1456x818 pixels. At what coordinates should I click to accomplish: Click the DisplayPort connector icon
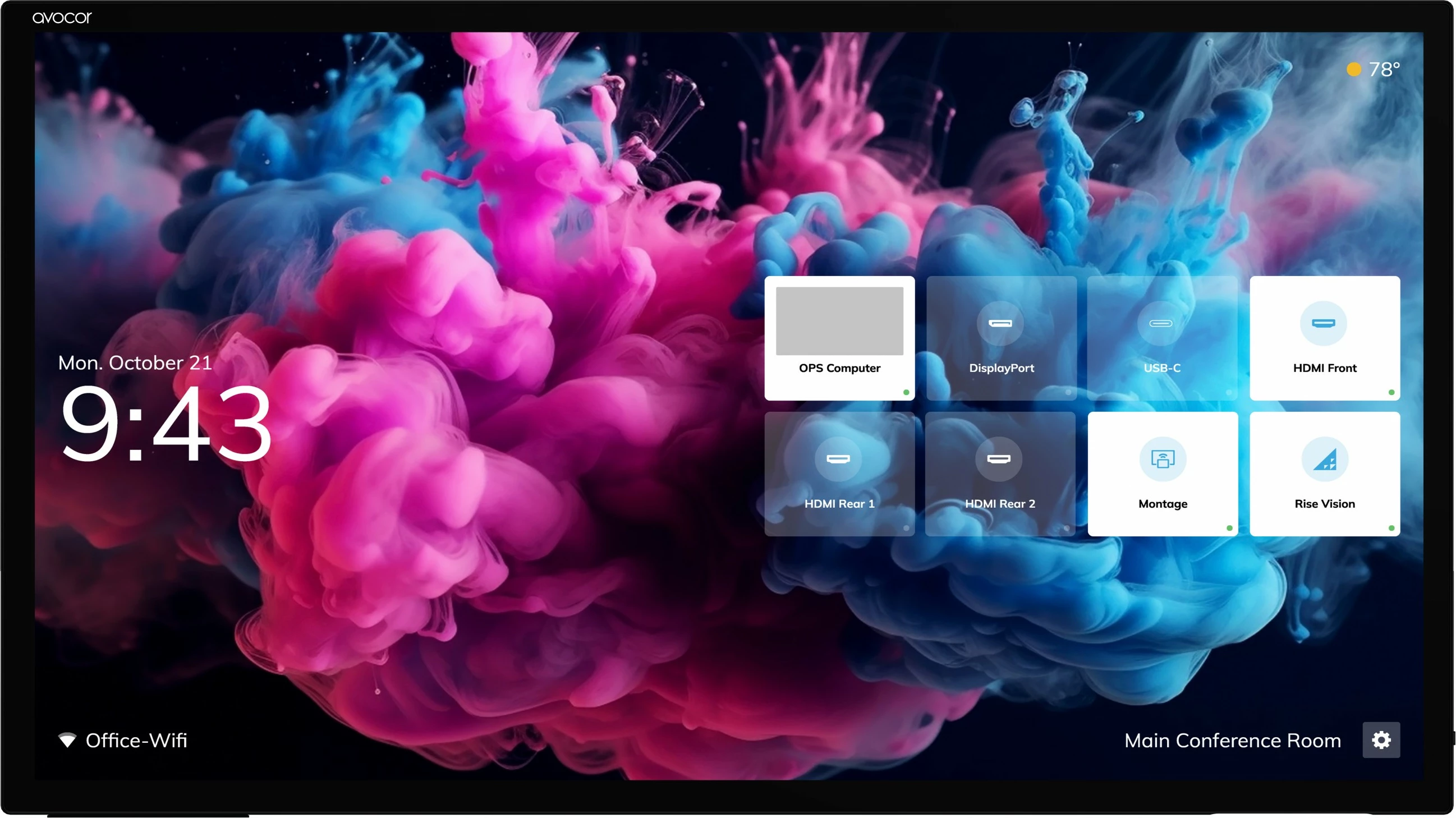point(1000,323)
